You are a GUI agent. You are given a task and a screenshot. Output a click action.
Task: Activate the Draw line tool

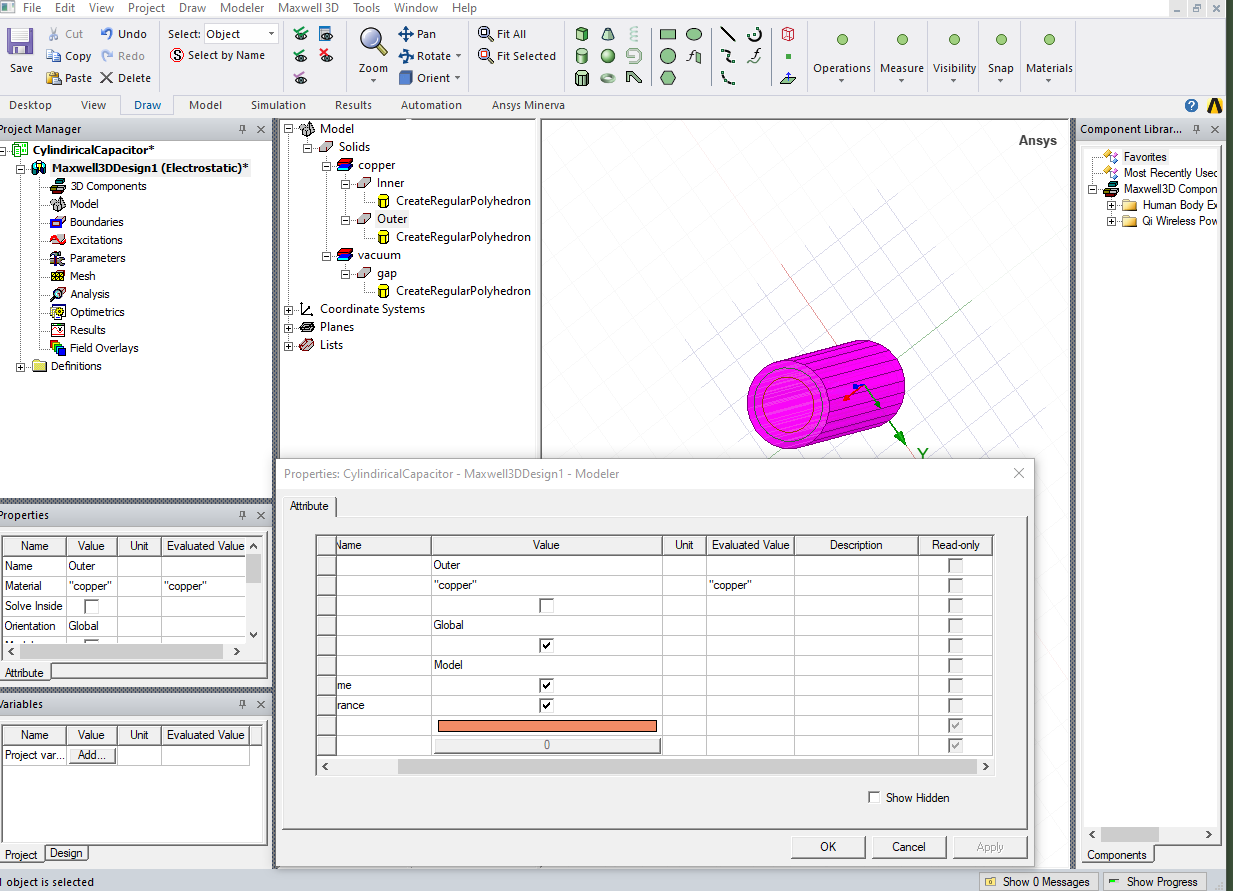point(728,34)
